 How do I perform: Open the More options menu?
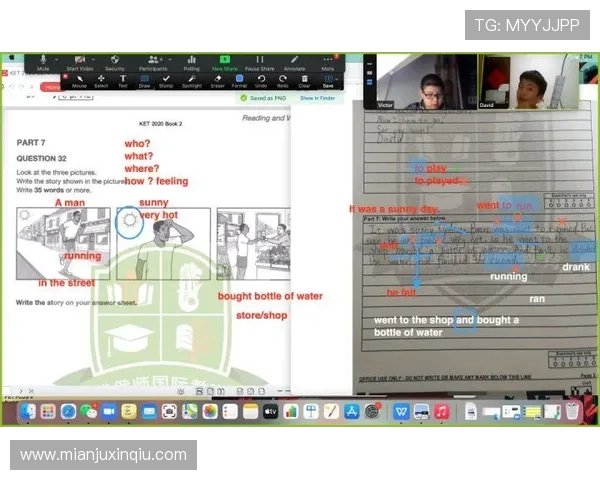(328, 62)
